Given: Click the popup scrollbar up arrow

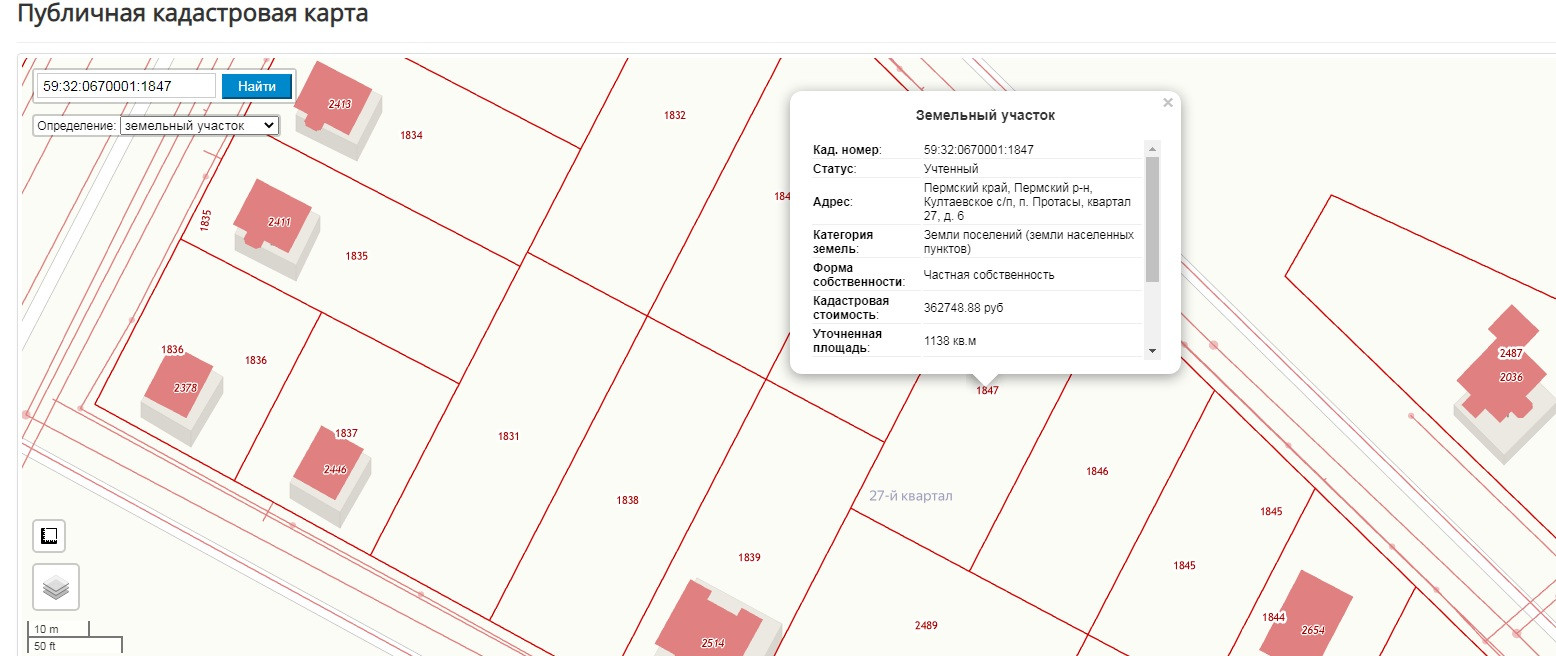Looking at the screenshot, I should tap(1152, 149).
